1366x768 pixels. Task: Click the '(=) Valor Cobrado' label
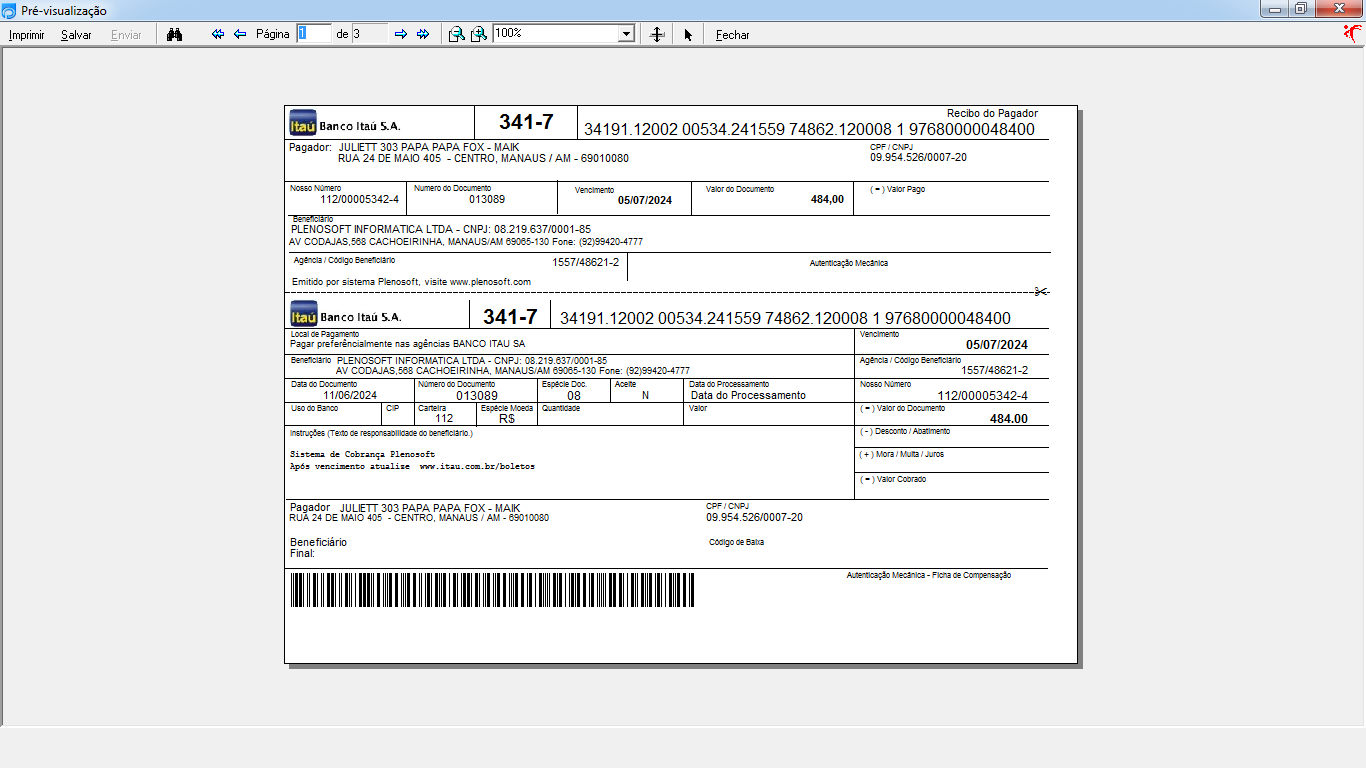[x=893, y=479]
